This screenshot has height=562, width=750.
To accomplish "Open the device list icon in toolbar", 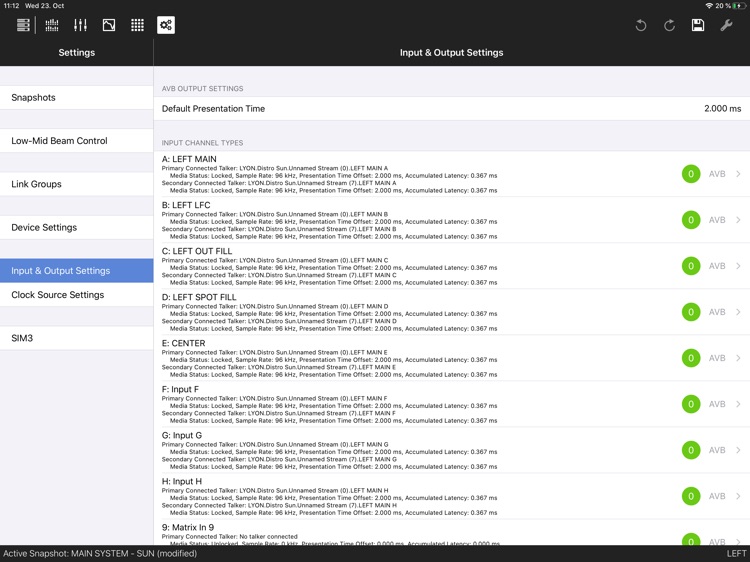I will 23,25.
